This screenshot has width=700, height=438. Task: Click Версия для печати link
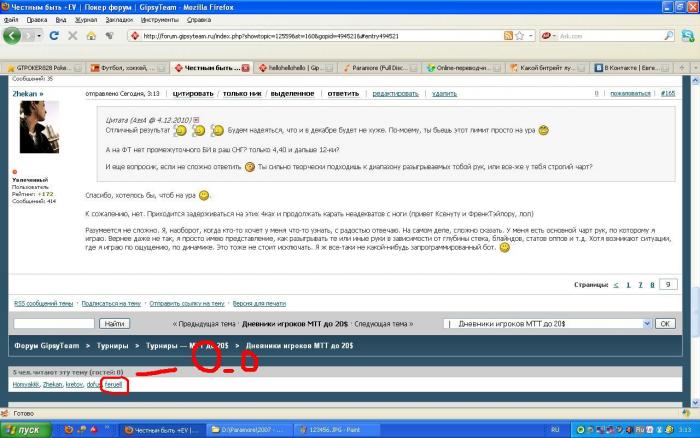pyautogui.click(x=259, y=304)
